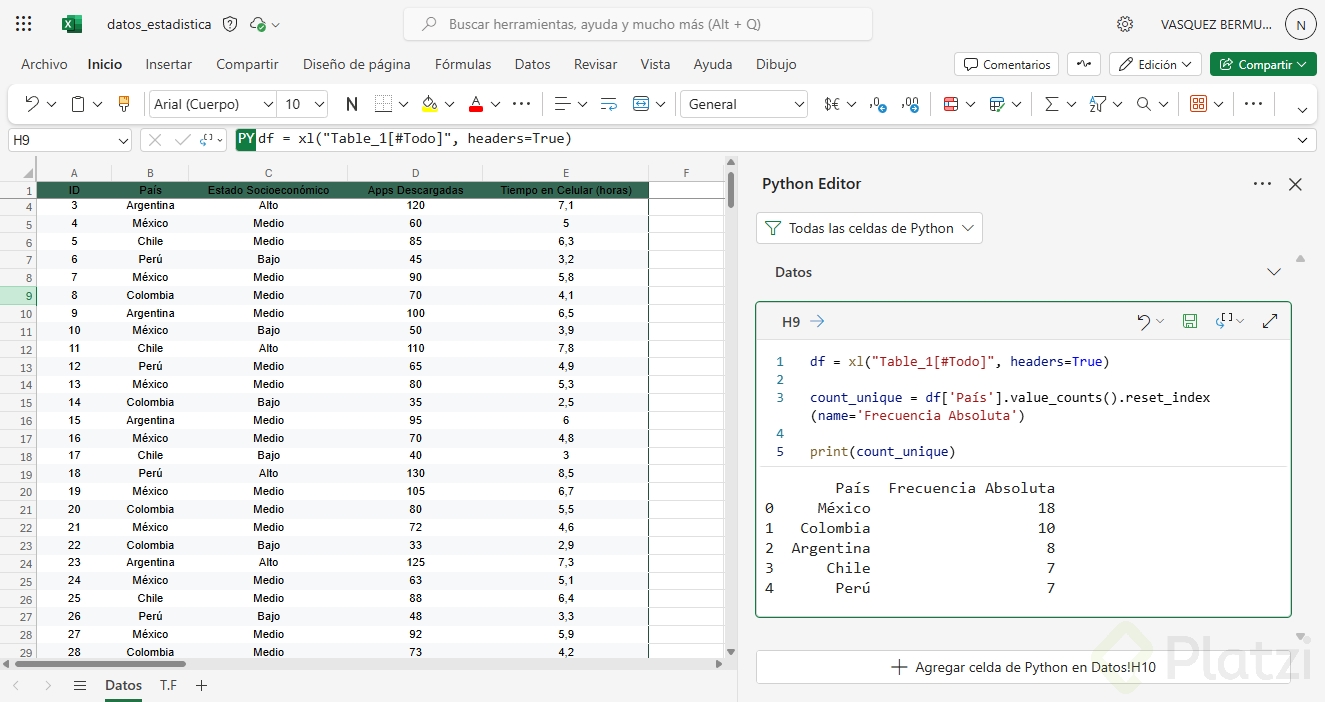Open the General number format dropdown
Screen dimensions: 1325x702
click(743, 104)
